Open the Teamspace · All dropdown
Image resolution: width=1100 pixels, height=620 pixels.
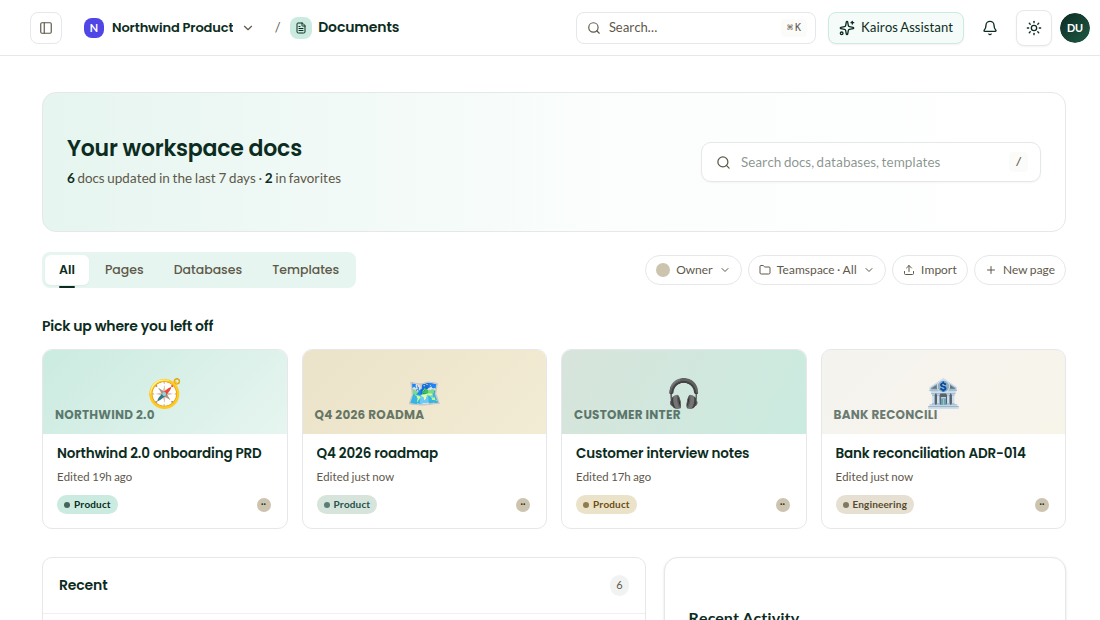click(817, 270)
